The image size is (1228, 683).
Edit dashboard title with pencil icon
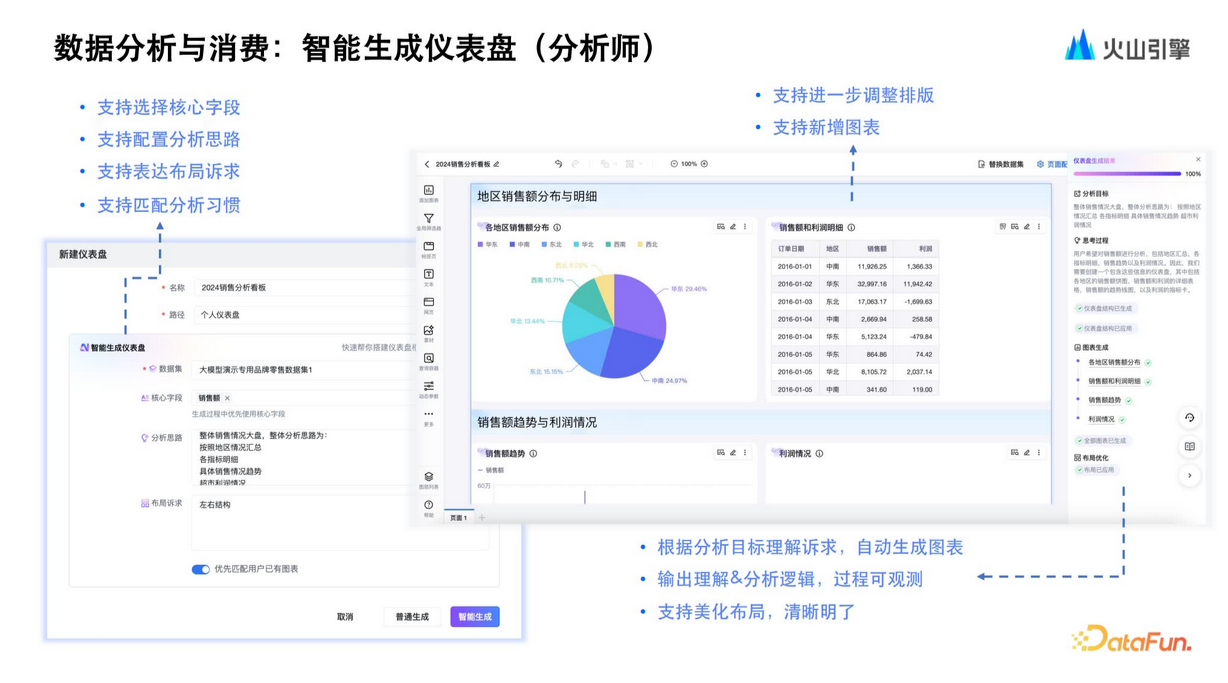click(496, 164)
